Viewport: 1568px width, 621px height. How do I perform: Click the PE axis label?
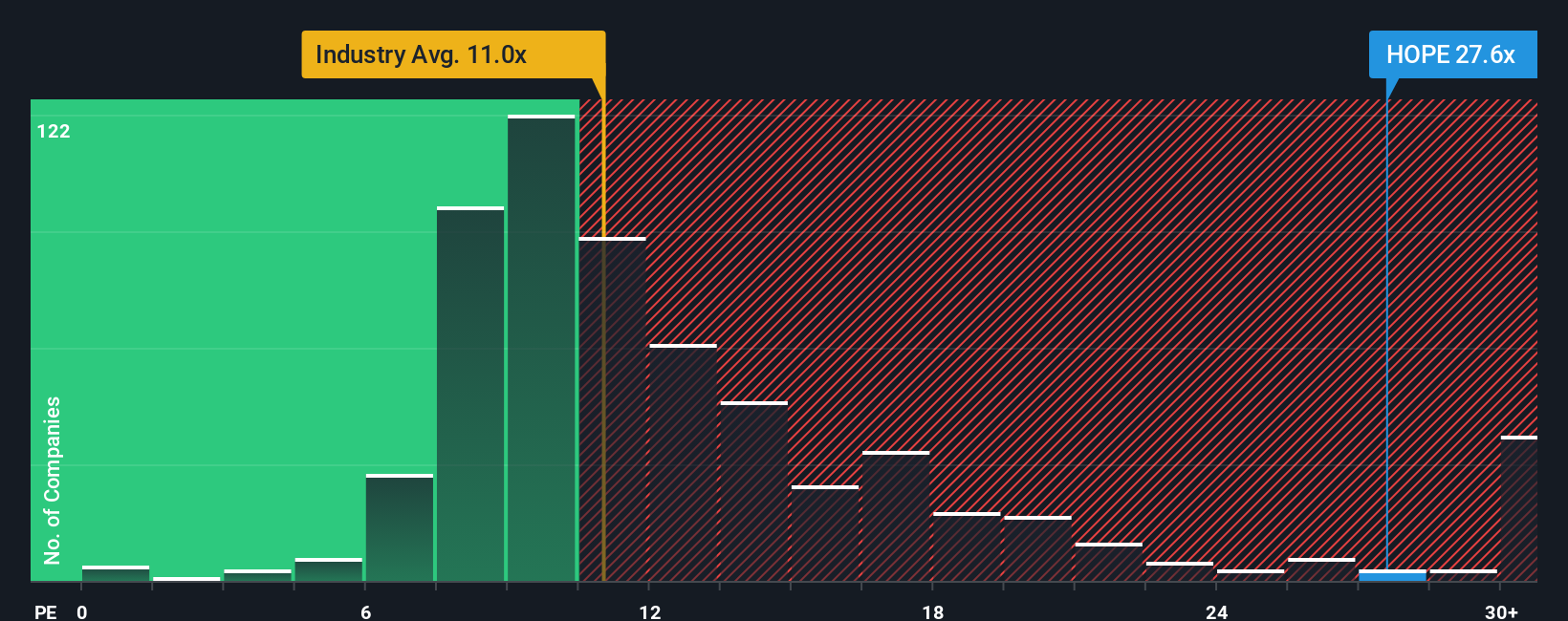[x=46, y=611]
